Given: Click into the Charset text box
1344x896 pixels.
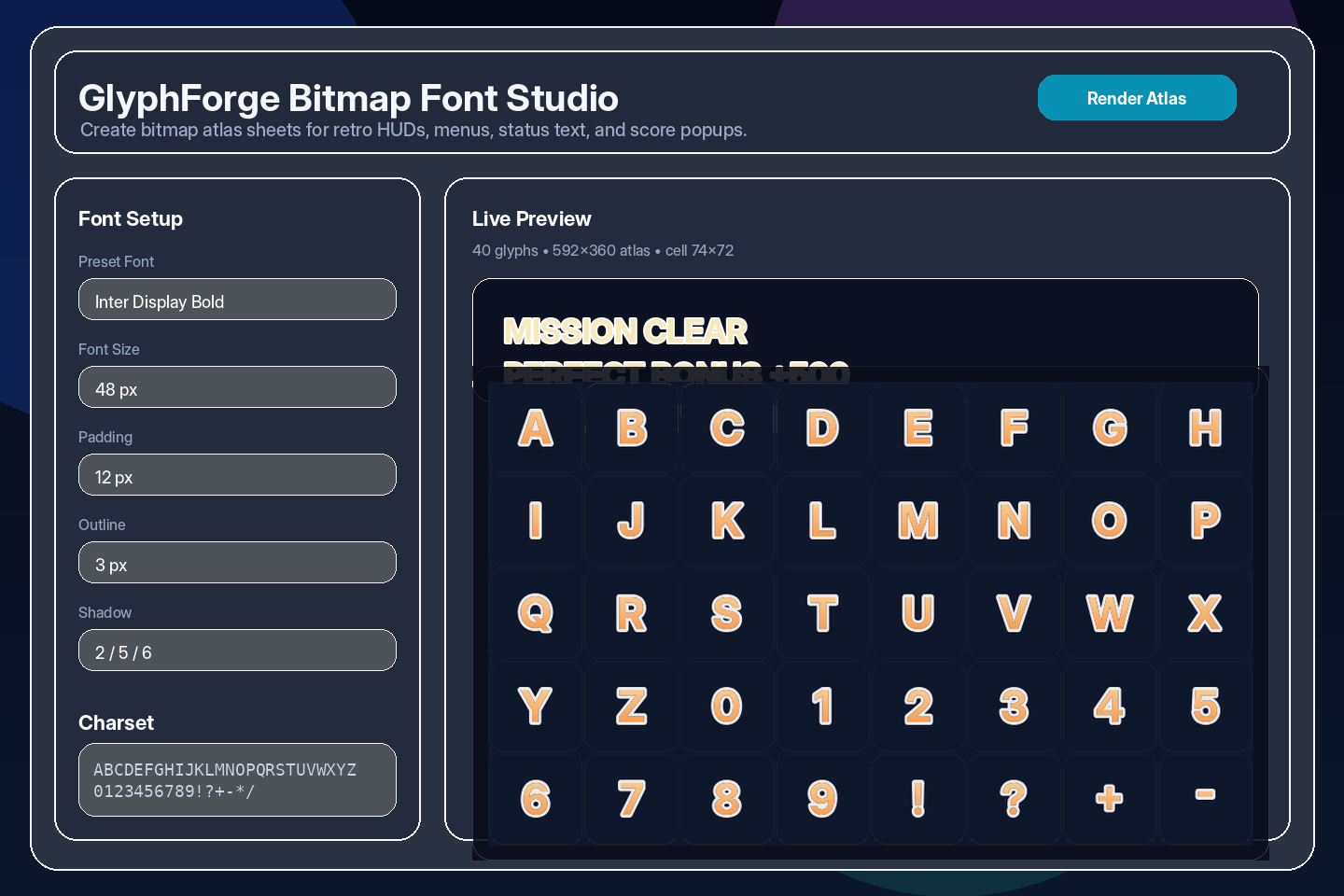Looking at the screenshot, I should (237, 780).
